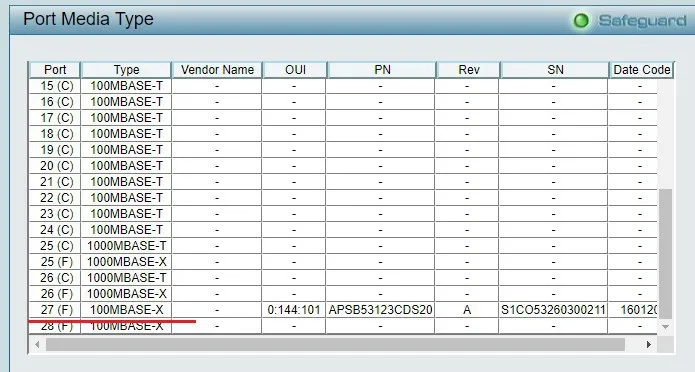Image resolution: width=695 pixels, height=372 pixels.
Task: Select port cell 15 (C)
Action: point(56,86)
